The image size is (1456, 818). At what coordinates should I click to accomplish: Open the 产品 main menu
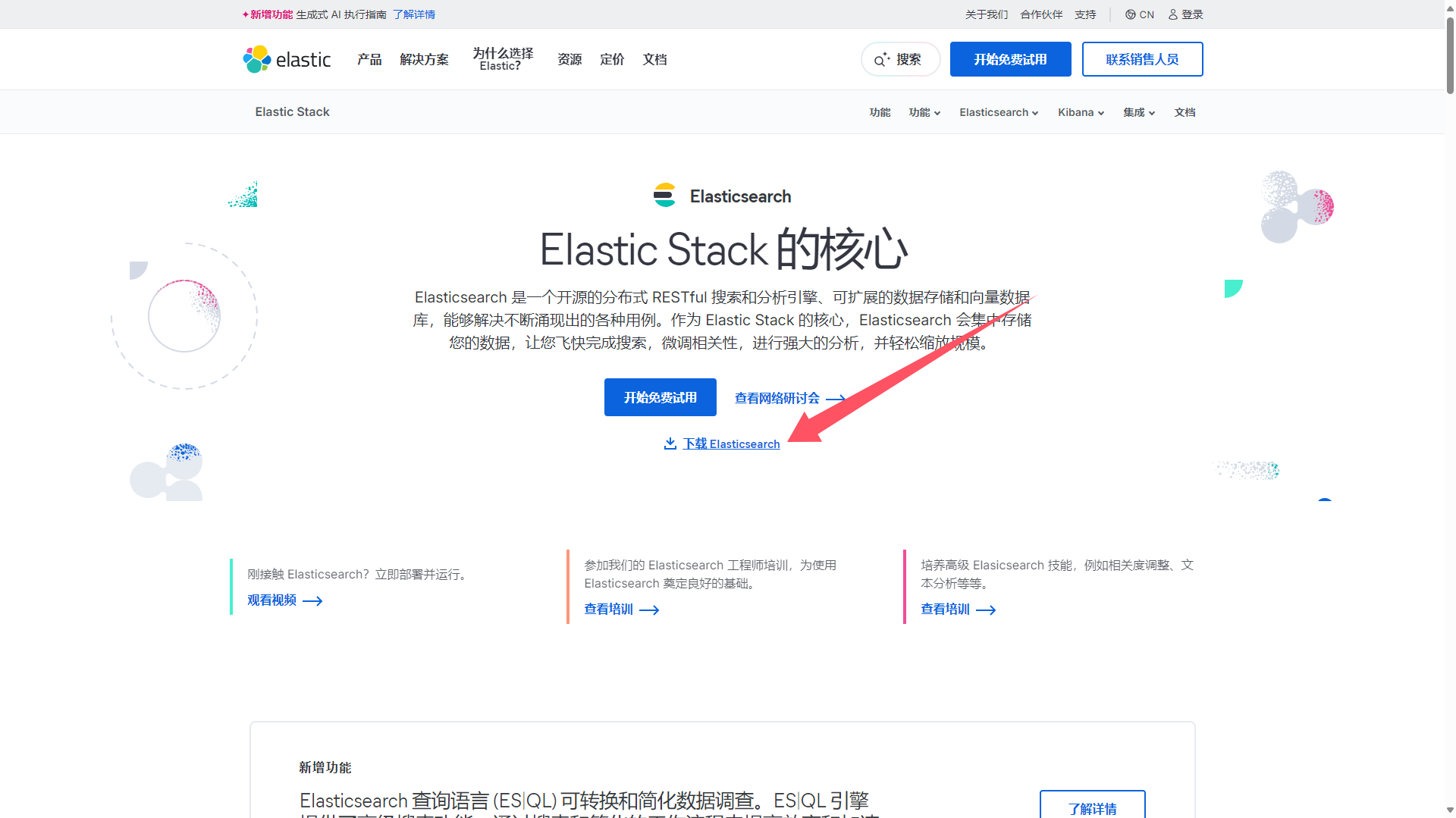click(369, 59)
